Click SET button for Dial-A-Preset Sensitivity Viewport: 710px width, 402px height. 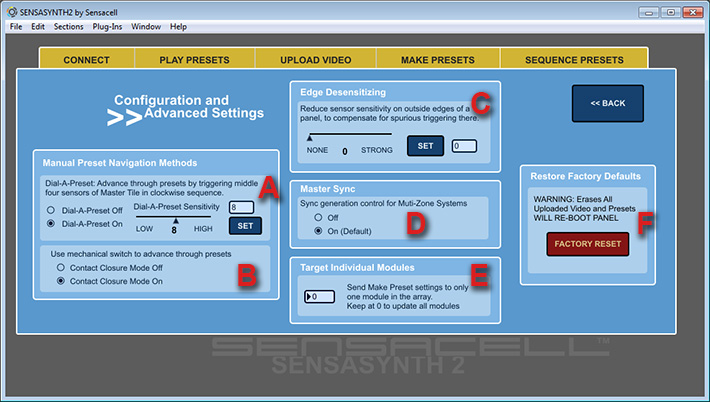click(x=245, y=226)
